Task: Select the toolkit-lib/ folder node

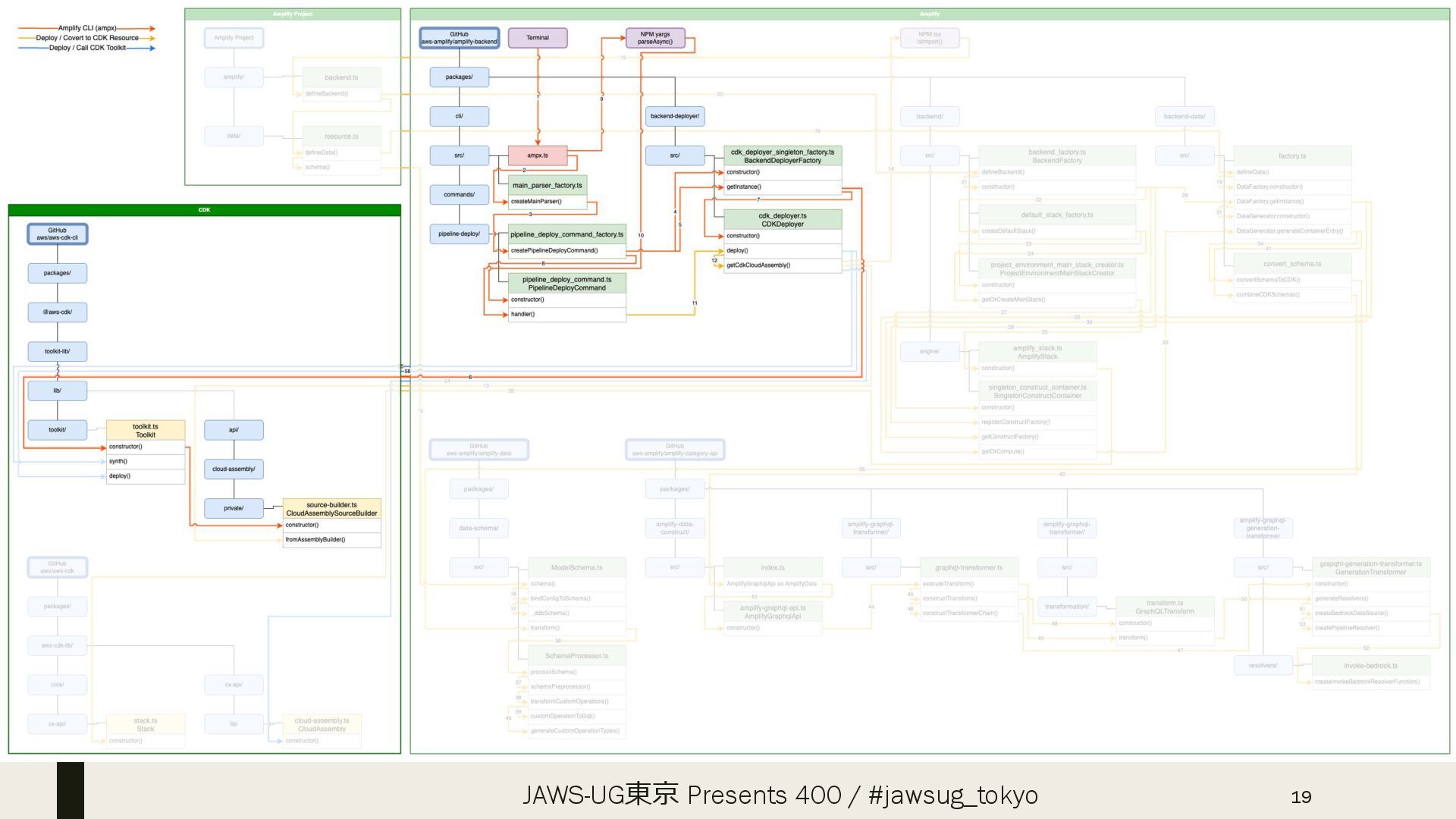Action: (58, 351)
